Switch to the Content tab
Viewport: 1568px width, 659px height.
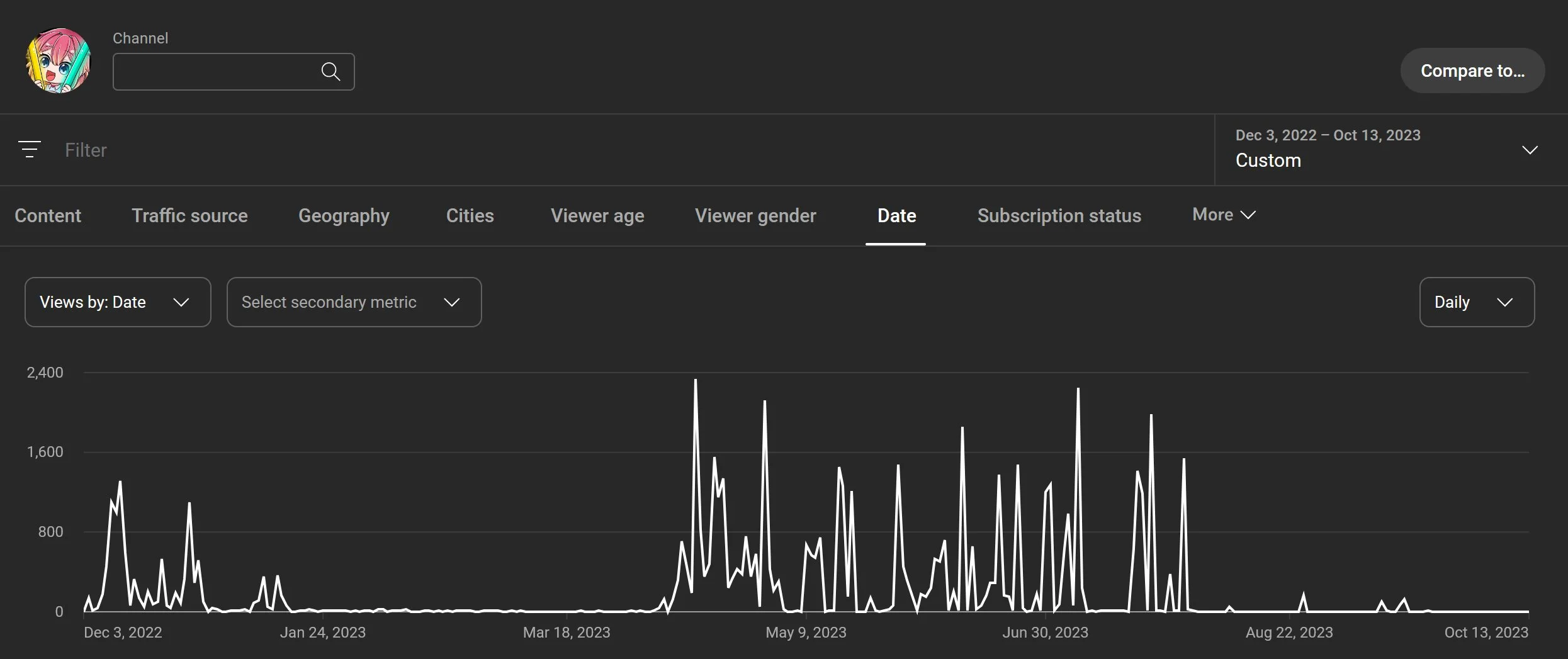(x=48, y=216)
